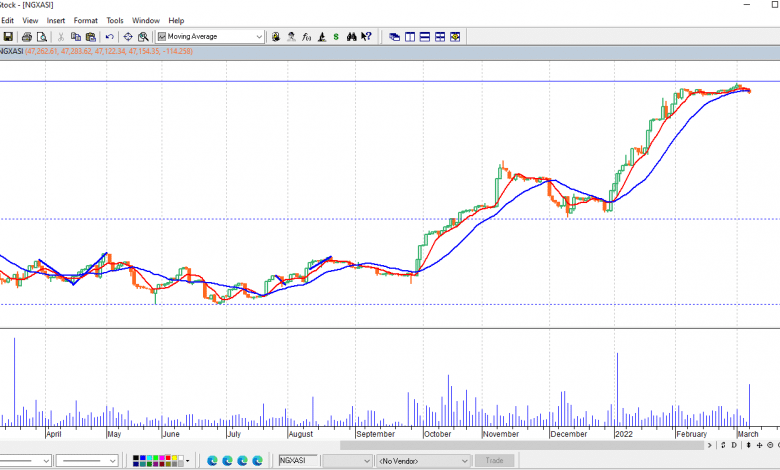Open the Tools menu
The height and width of the screenshot is (470, 780).
(x=115, y=20)
